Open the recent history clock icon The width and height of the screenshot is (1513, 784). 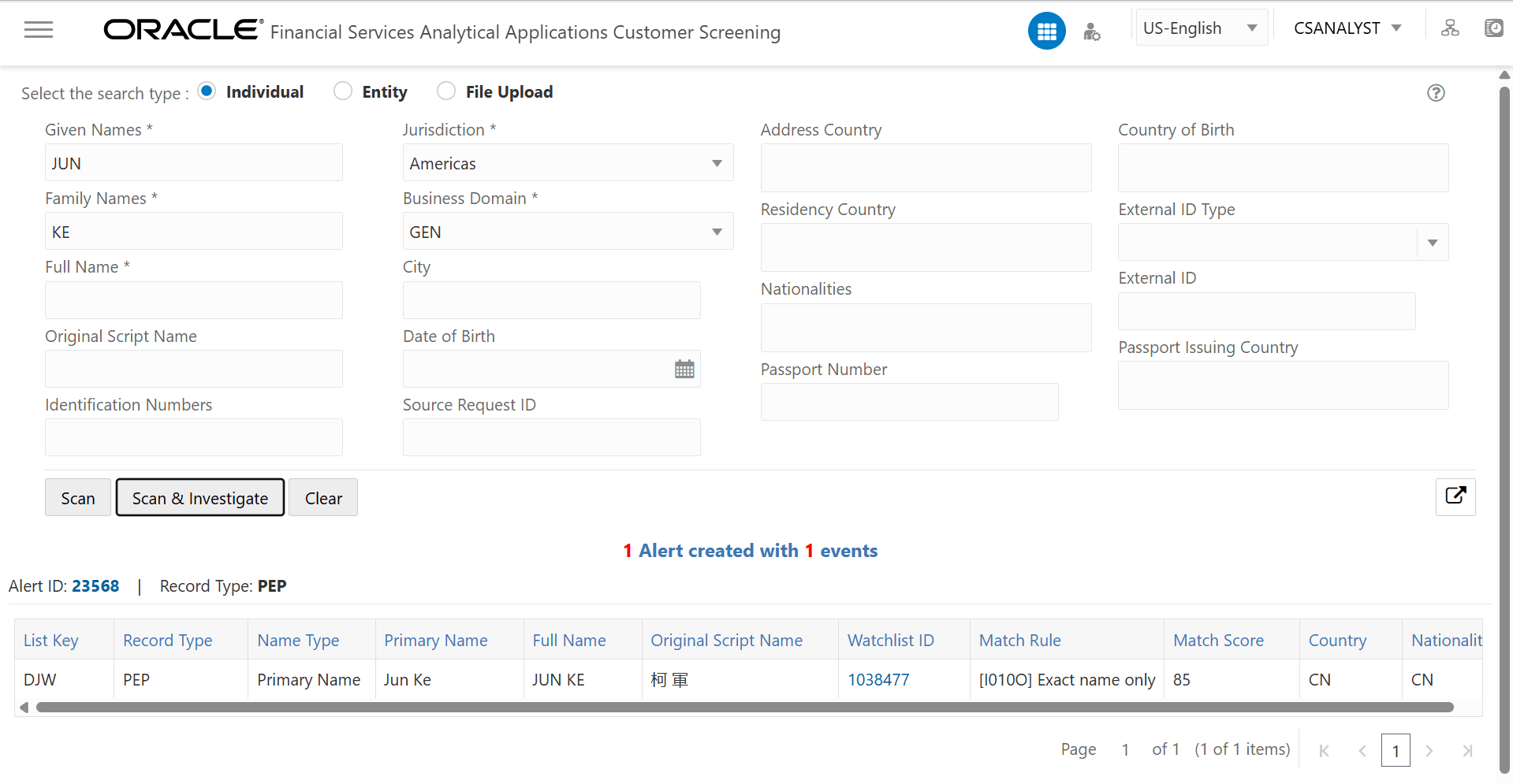click(1494, 28)
